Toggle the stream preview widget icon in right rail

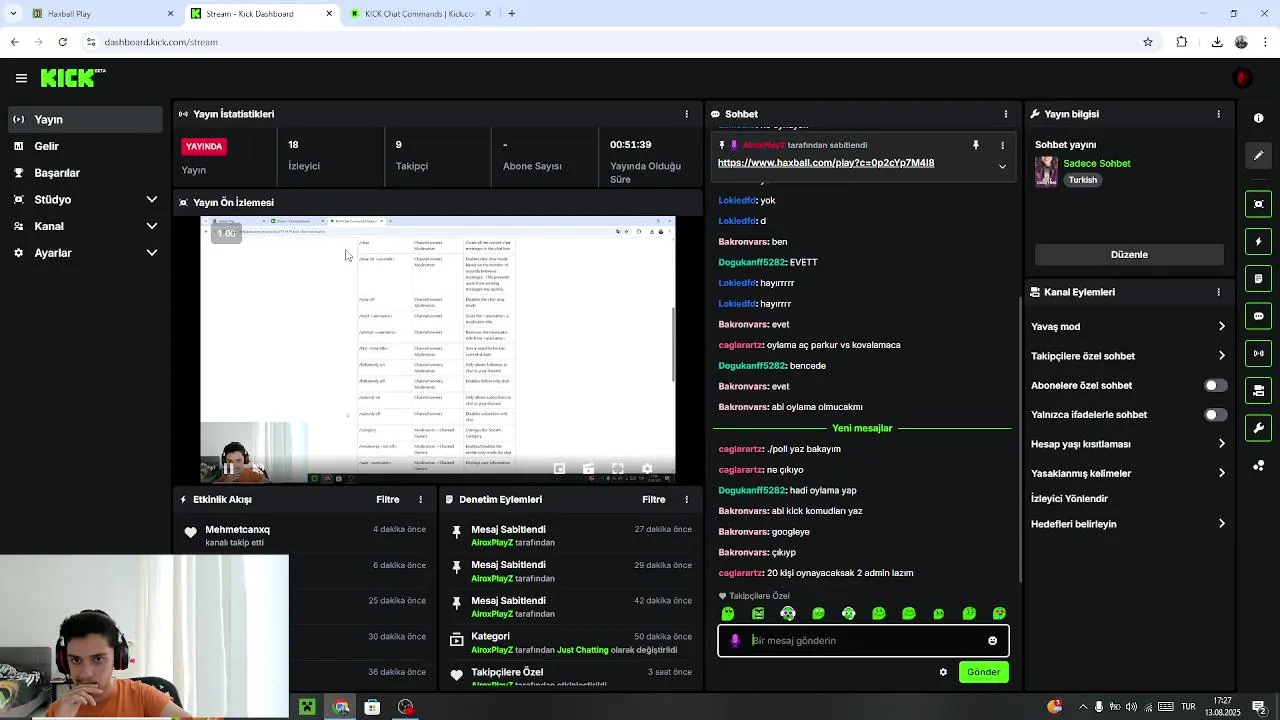[1258, 204]
